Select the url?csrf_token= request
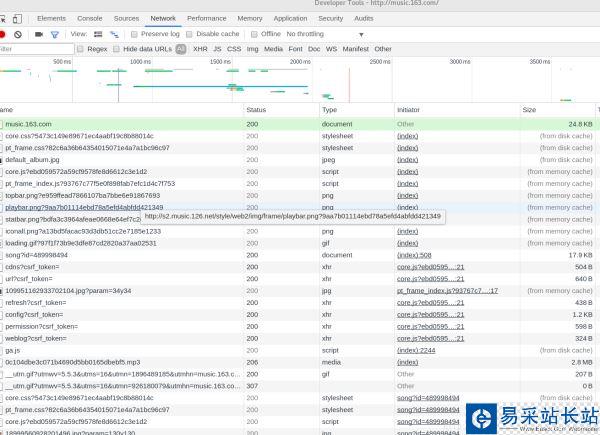 298,279
